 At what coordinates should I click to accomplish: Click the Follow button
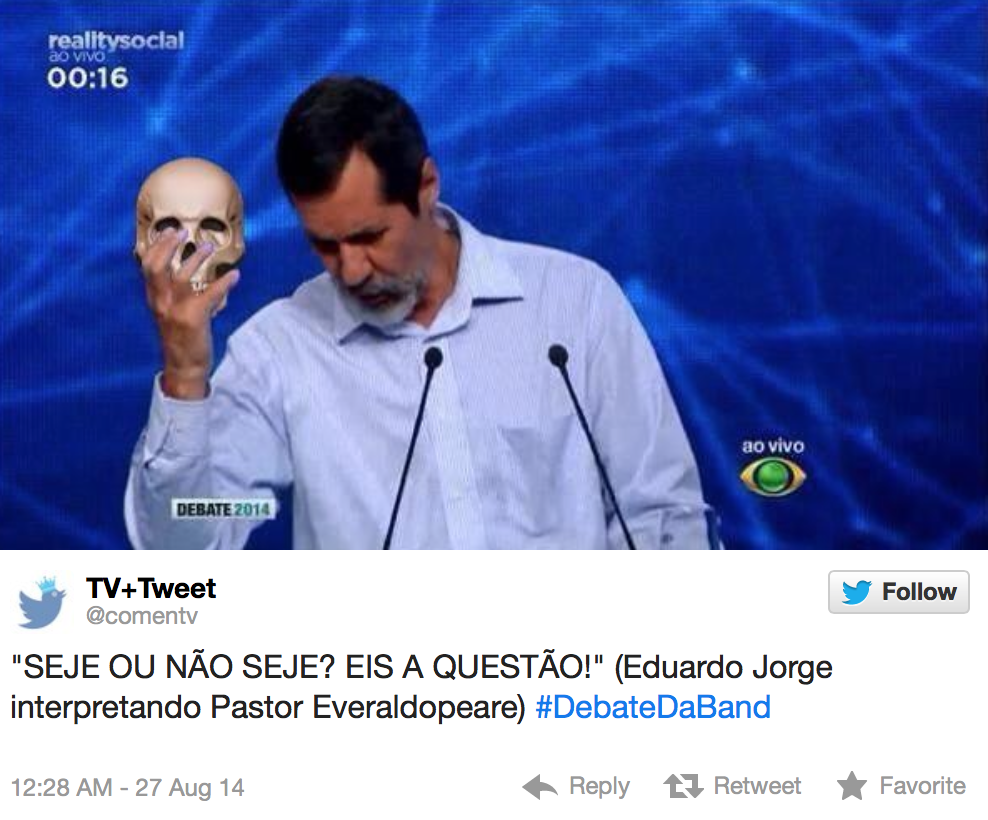coord(899,592)
